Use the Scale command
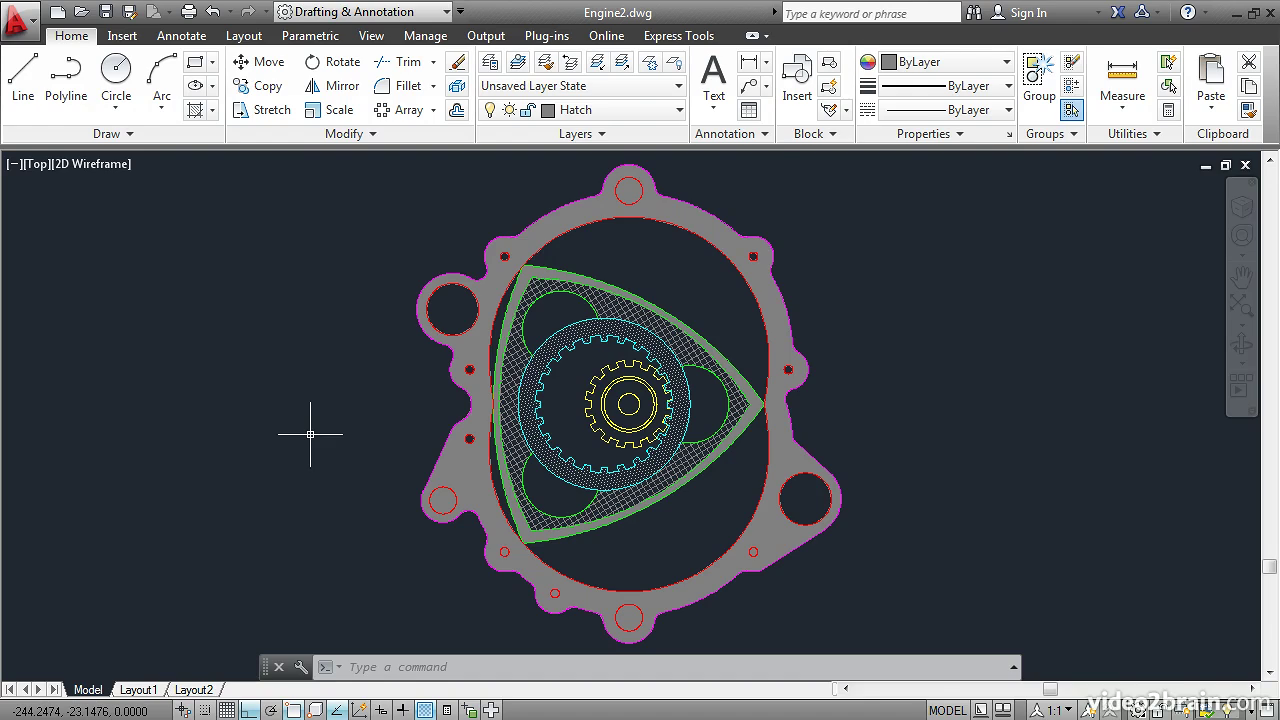 (x=329, y=110)
